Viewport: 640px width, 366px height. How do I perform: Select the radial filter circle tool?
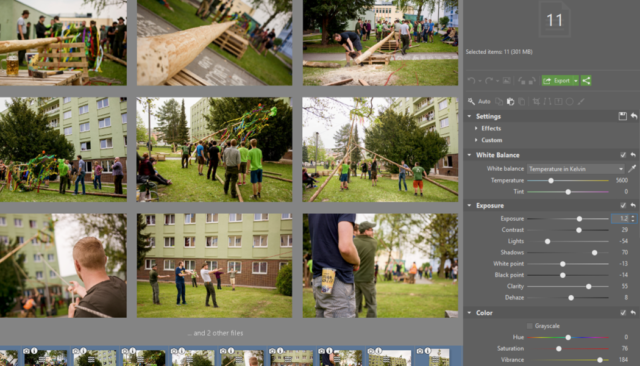[570, 102]
